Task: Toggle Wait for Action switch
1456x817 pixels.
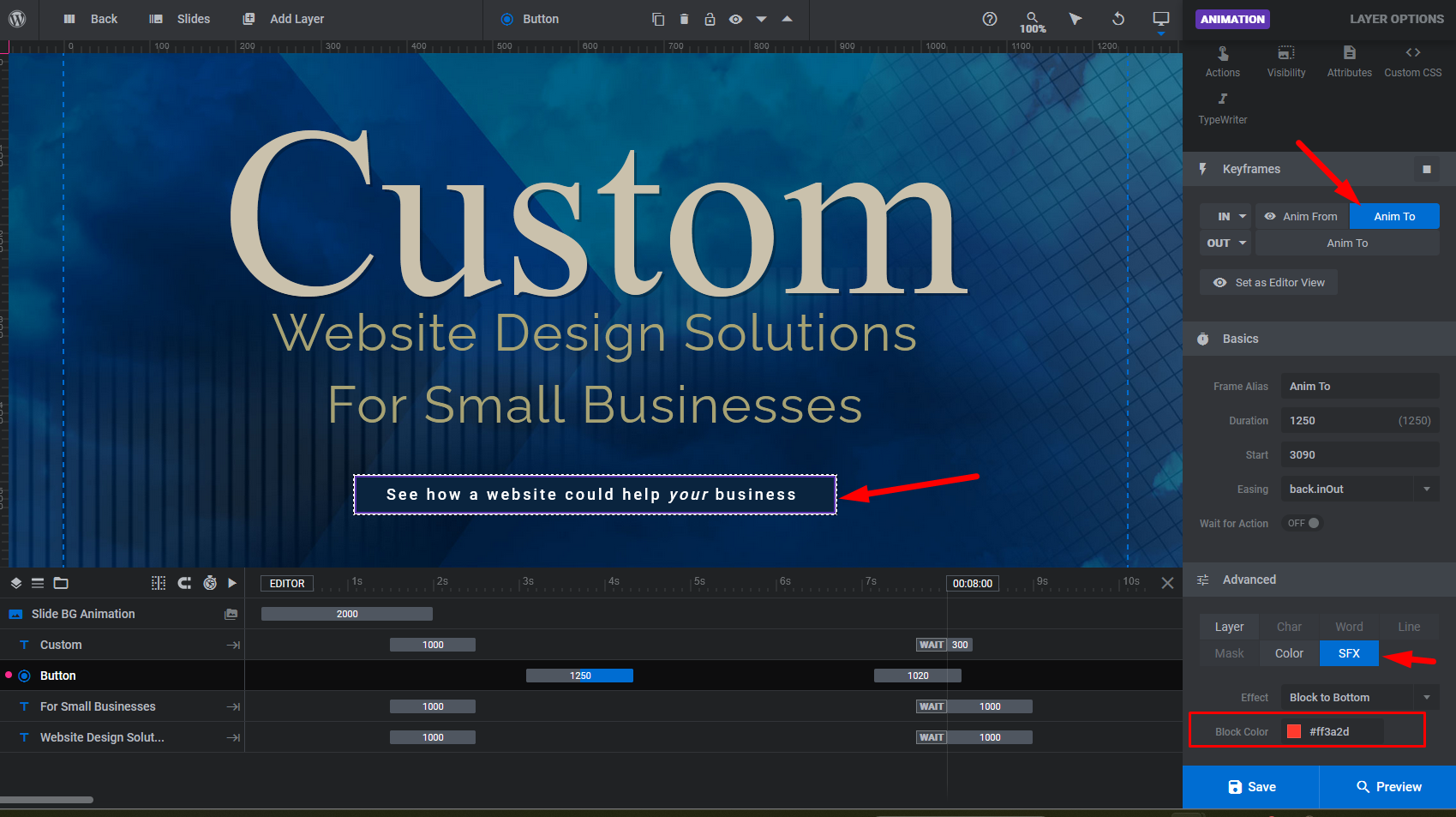Action: click(x=1303, y=523)
